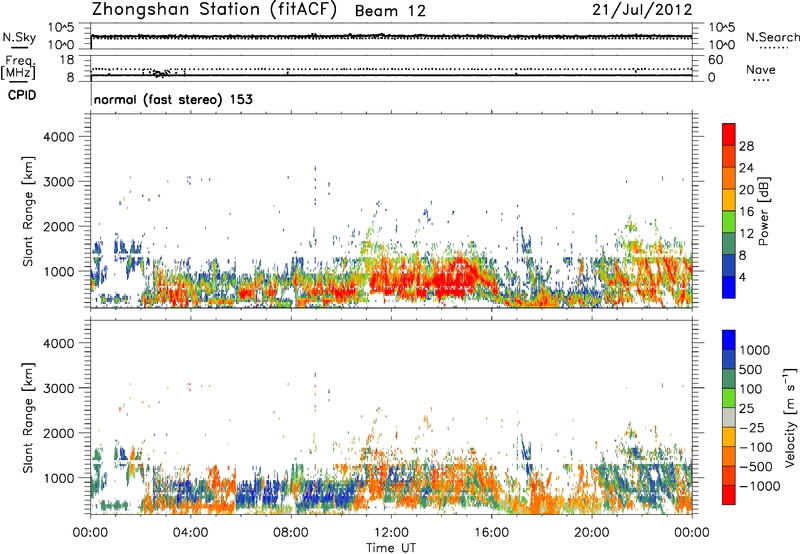Click the 'Zhongshan Station (fitACF)' plot title
This screenshot has height=554, width=800.
point(214,10)
